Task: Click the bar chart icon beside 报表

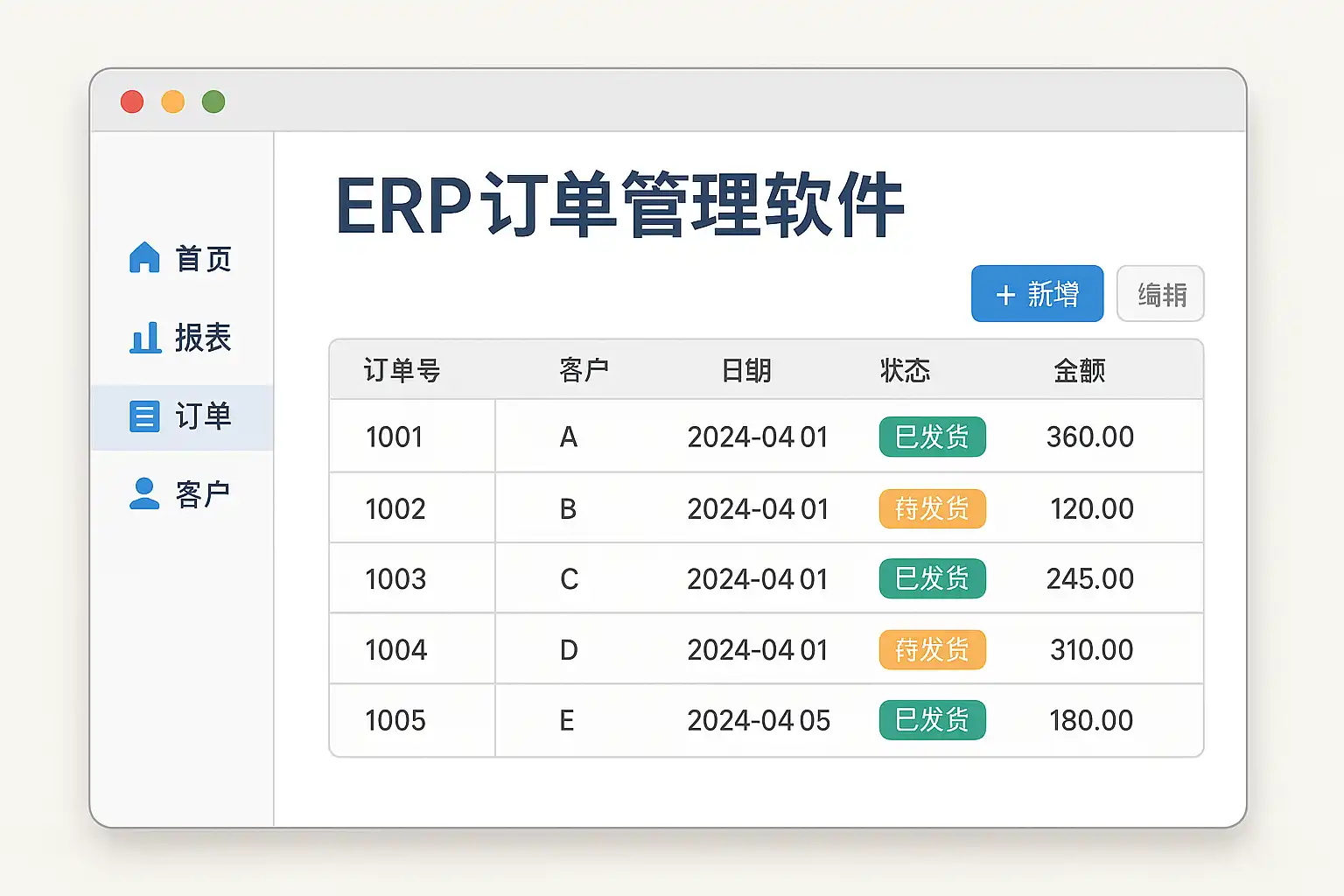Action: pos(145,337)
